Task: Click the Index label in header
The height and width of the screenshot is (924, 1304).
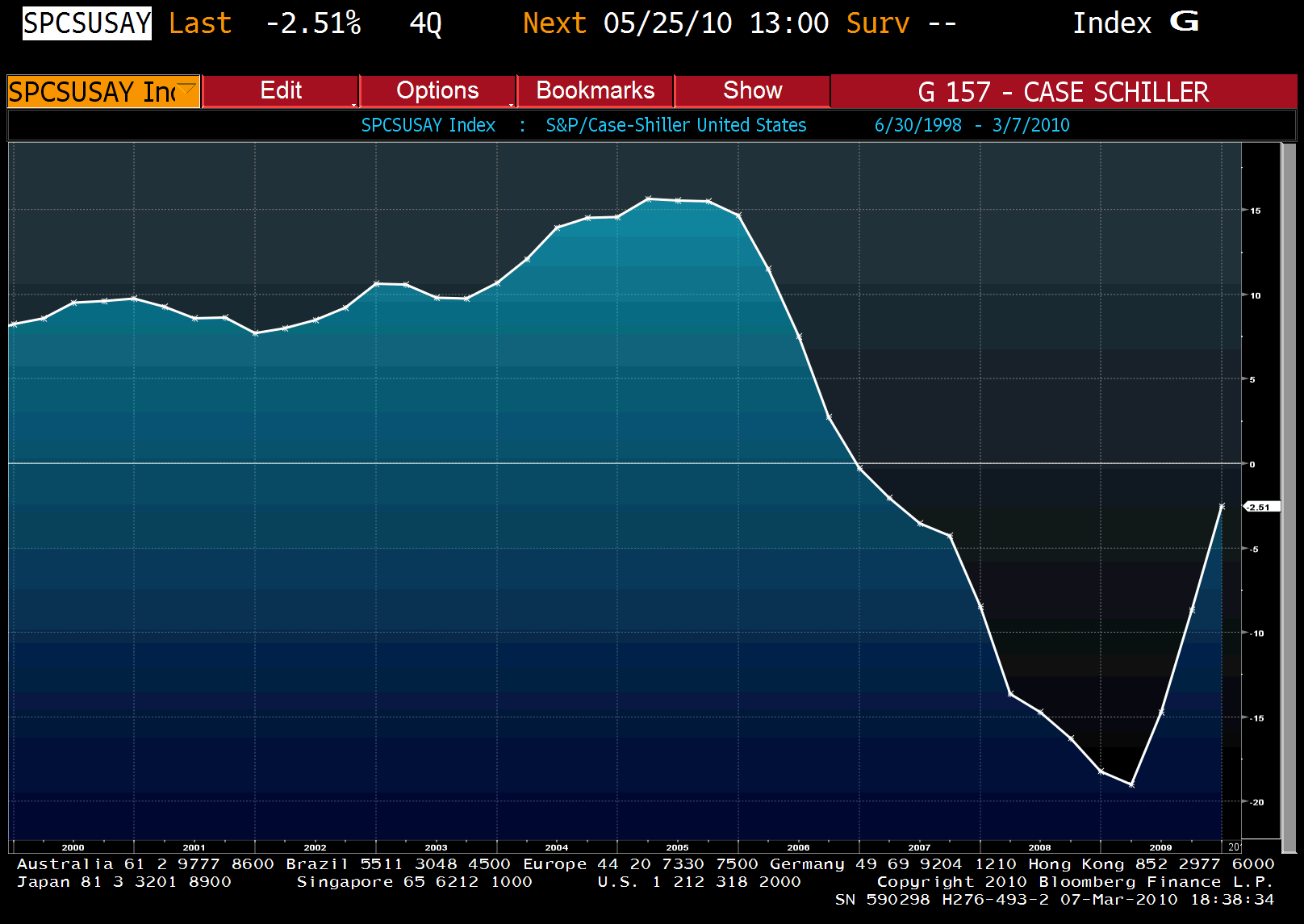Action: point(1112,23)
